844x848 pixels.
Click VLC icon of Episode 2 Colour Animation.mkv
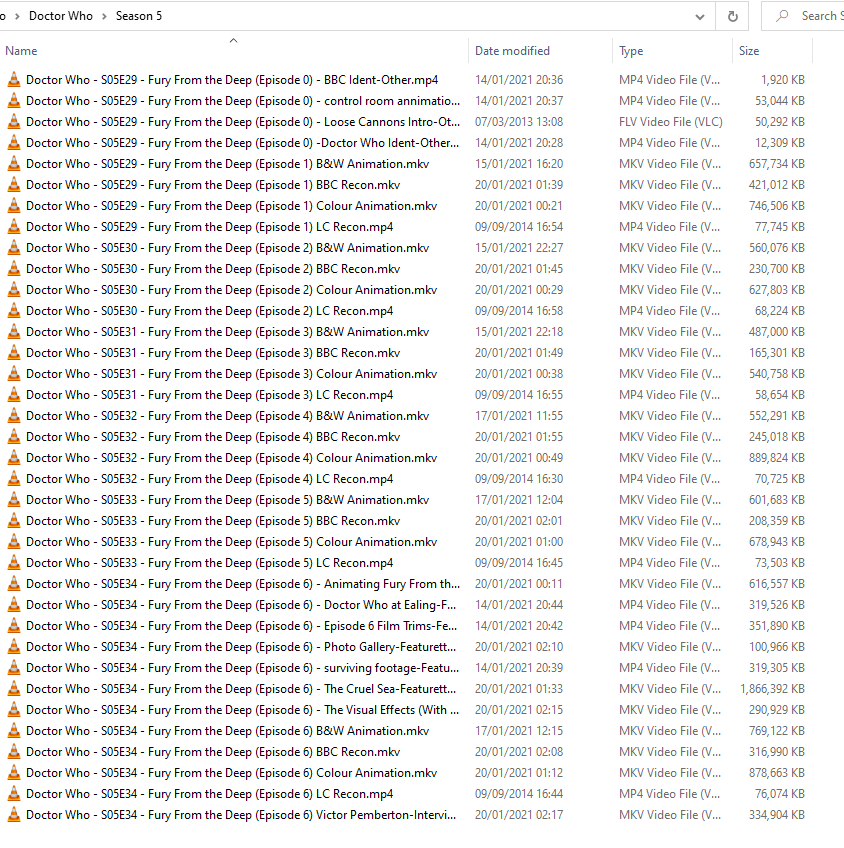(14, 290)
